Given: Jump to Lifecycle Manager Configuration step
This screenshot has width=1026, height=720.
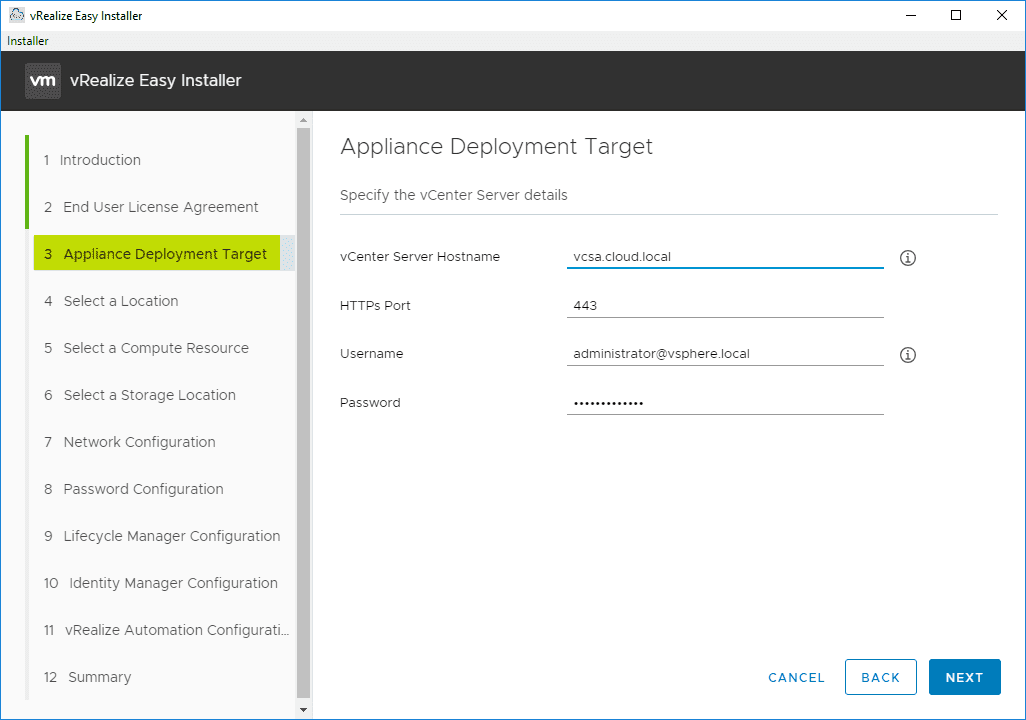Looking at the screenshot, I should click(x=171, y=536).
